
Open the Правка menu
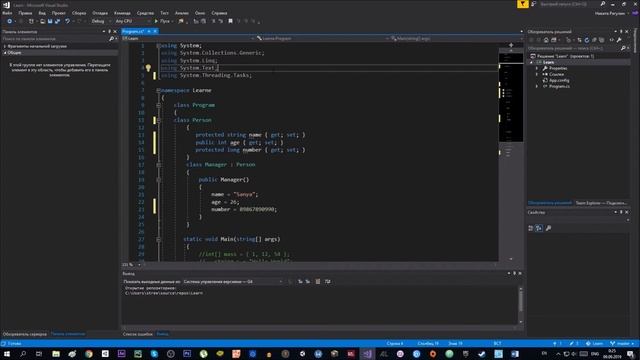pos(25,13)
